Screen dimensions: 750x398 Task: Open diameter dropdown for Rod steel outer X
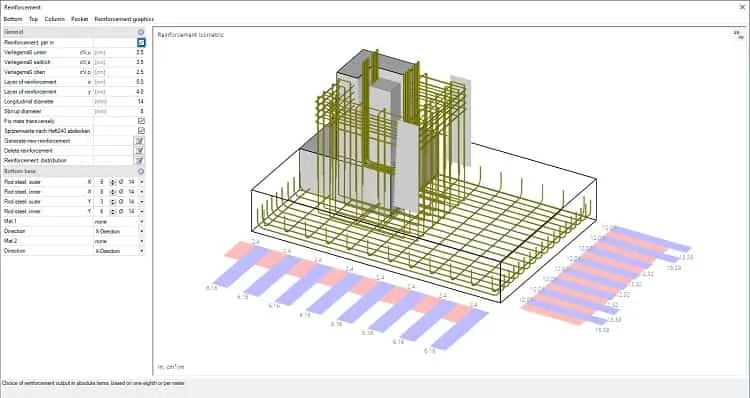pyautogui.click(x=142, y=182)
